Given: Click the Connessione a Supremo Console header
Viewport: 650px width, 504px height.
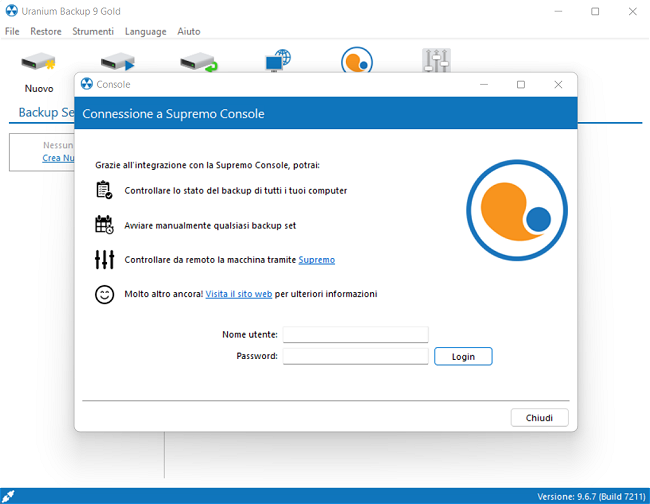Looking at the screenshot, I should click(x=173, y=114).
